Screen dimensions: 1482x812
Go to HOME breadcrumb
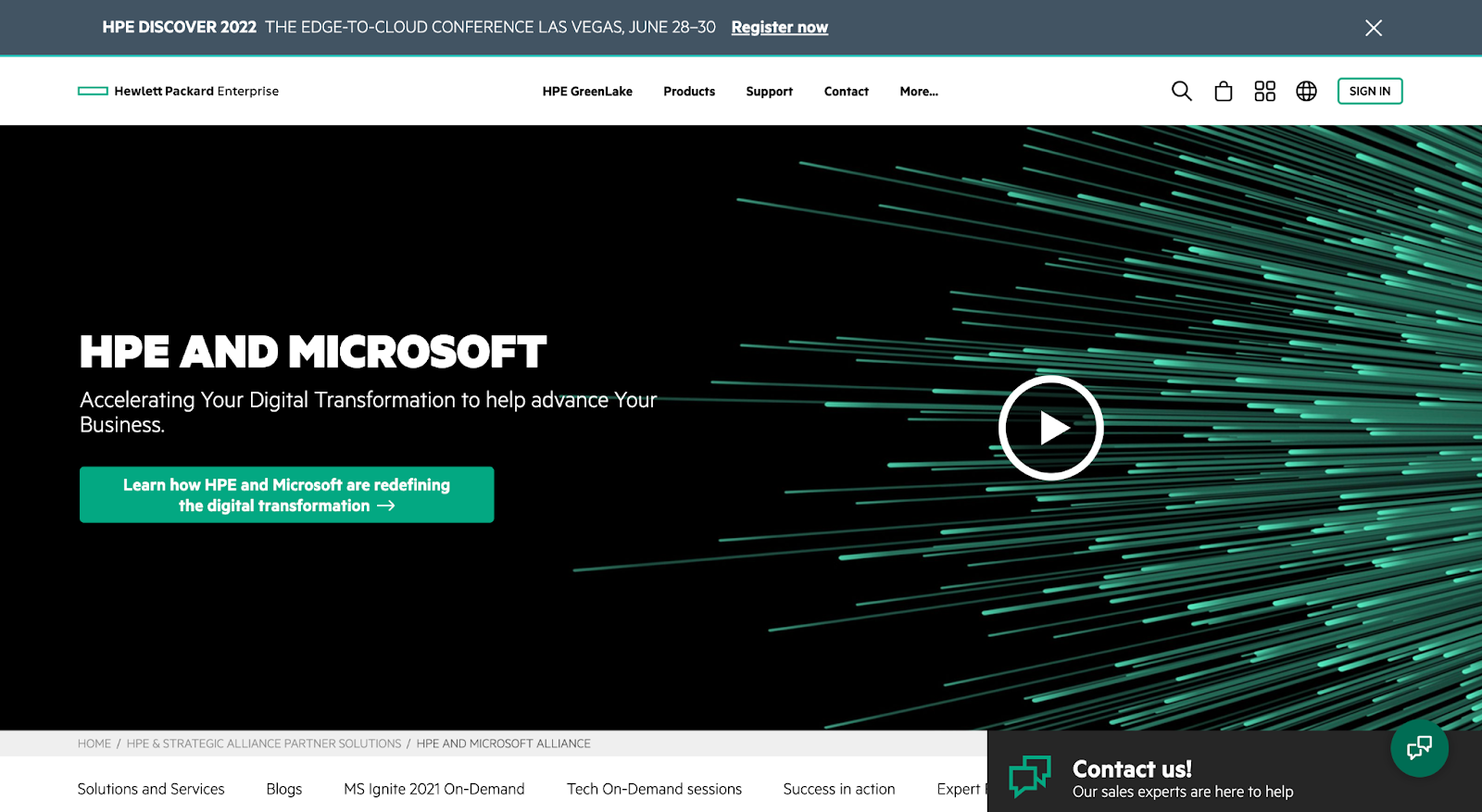(94, 743)
